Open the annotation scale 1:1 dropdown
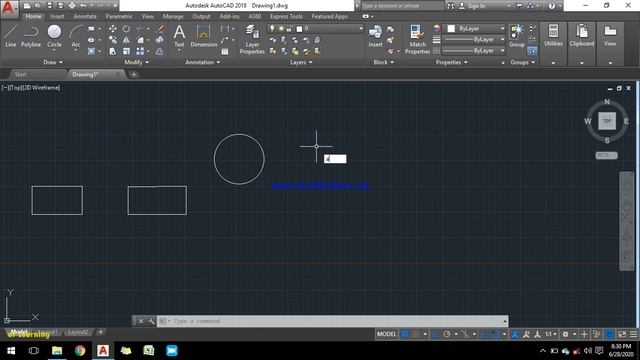The width and height of the screenshot is (640, 360). click(551, 334)
